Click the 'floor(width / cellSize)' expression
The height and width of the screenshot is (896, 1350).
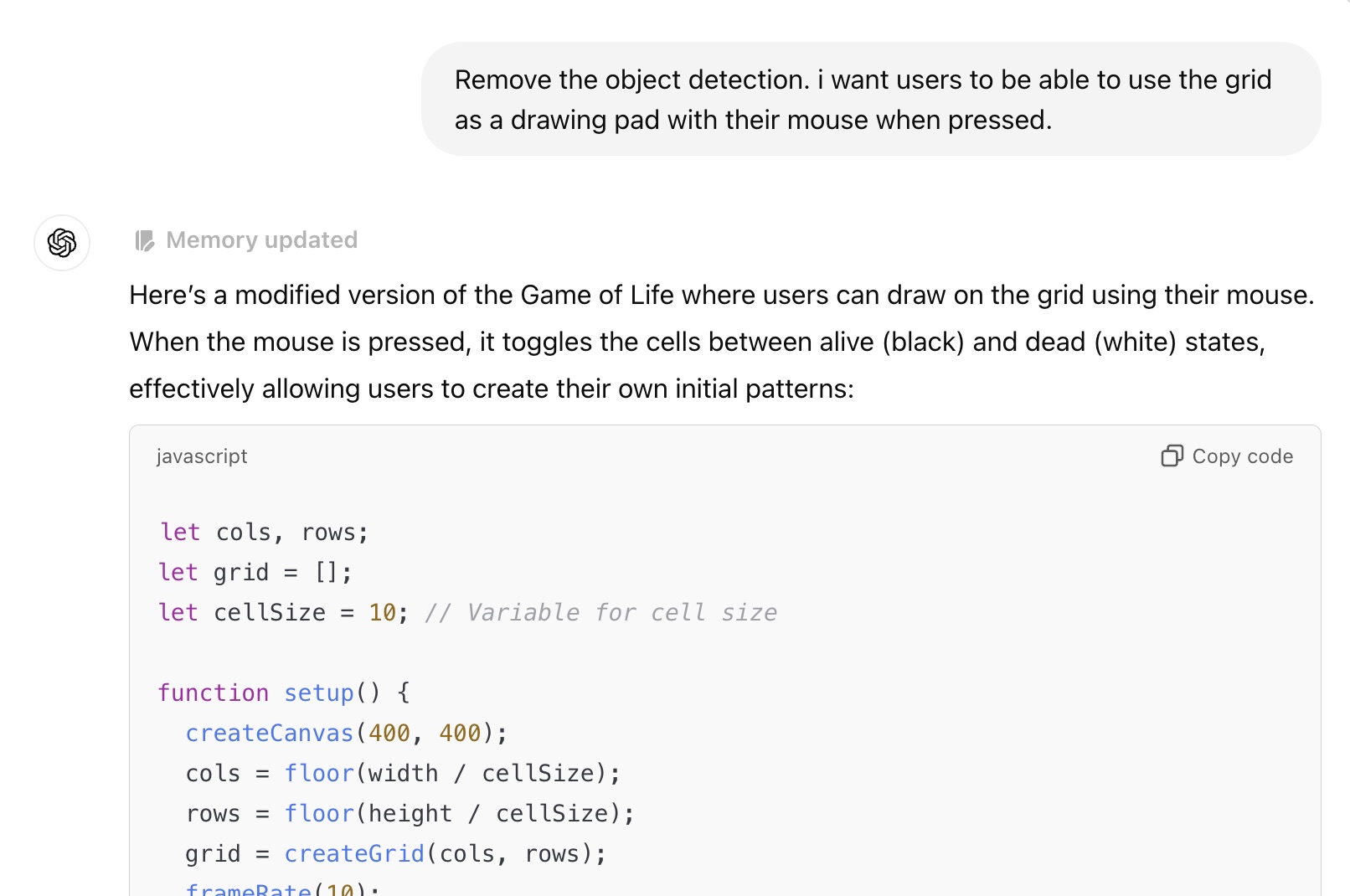tap(452, 774)
